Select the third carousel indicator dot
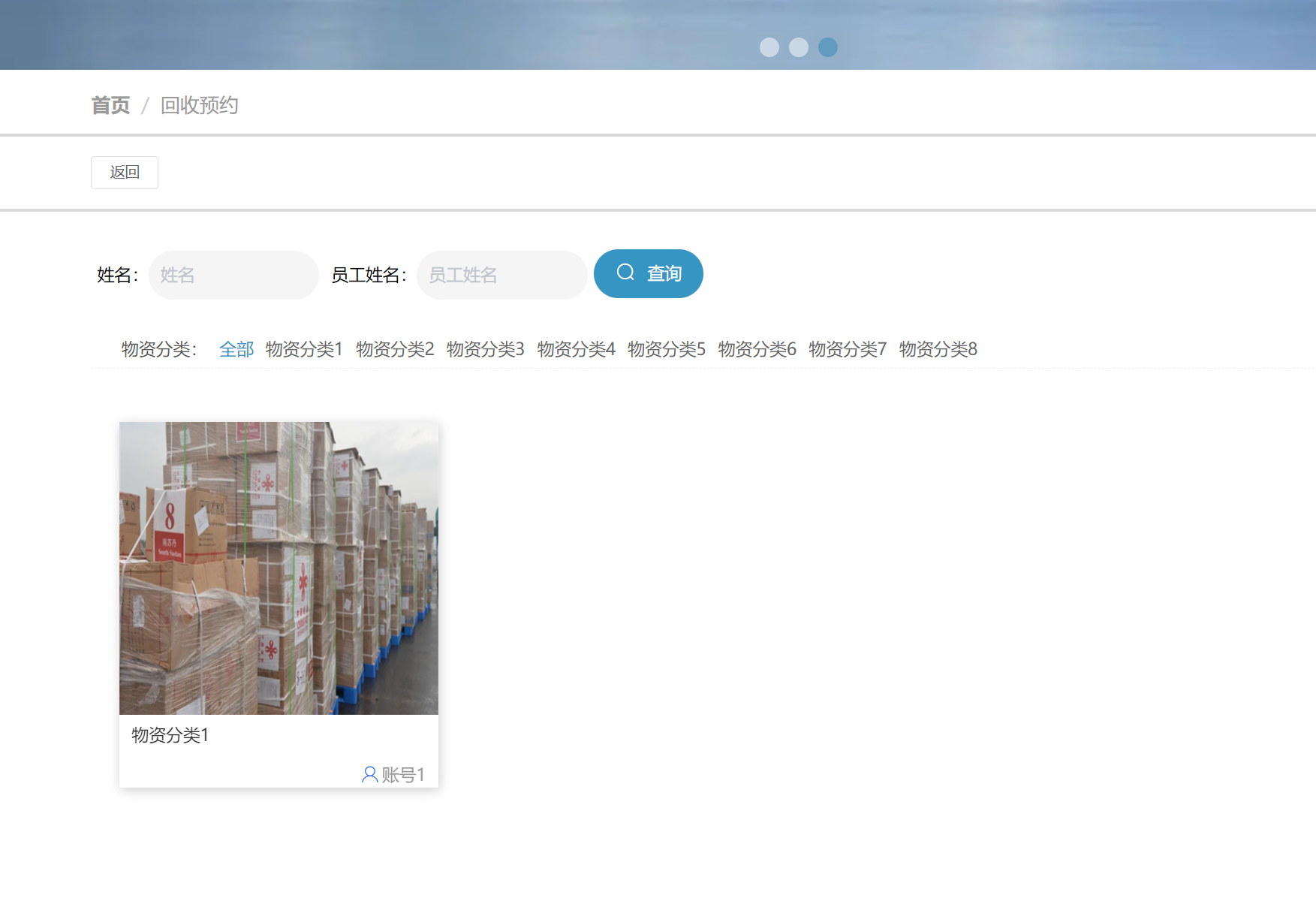Image resolution: width=1316 pixels, height=901 pixels. tap(827, 47)
